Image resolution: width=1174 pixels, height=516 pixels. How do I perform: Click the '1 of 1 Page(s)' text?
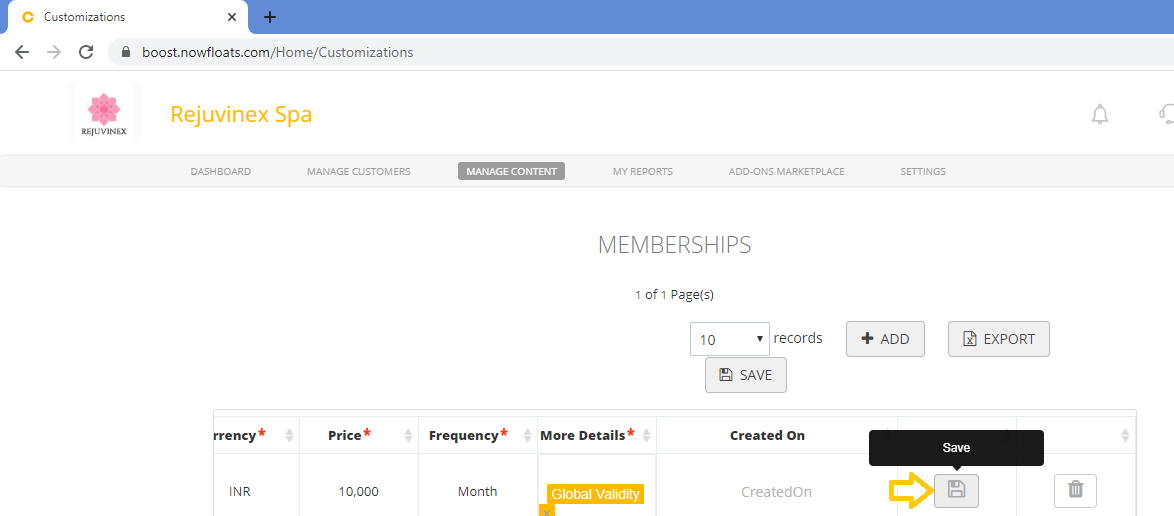pyautogui.click(x=675, y=295)
